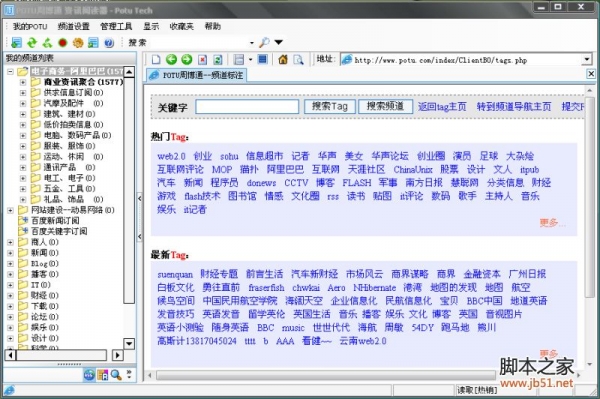Click the 搜索Tag button
The height and width of the screenshot is (399, 600).
[x=330, y=106]
